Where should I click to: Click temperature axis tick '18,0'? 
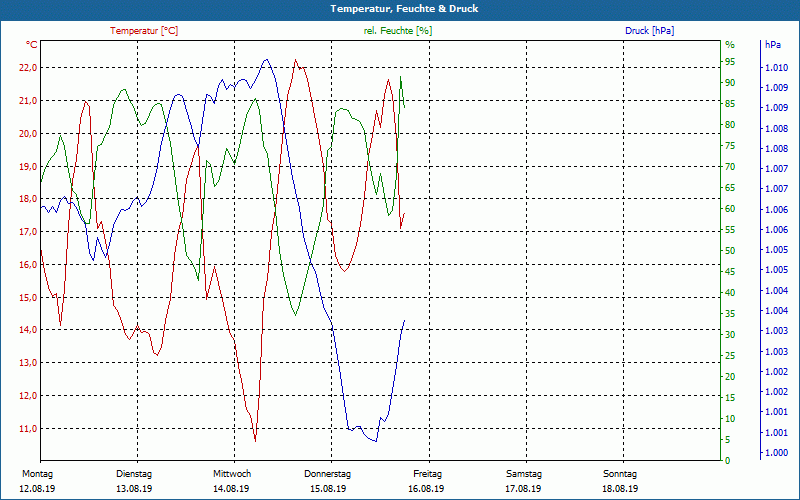tap(29, 199)
